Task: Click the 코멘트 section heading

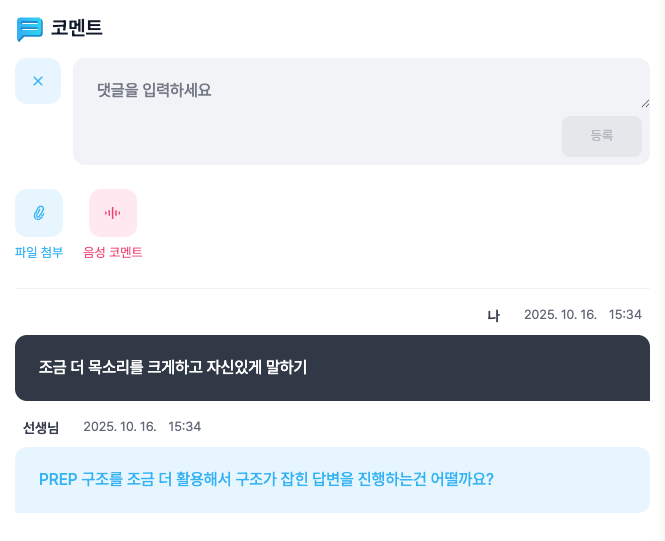Action: click(x=77, y=28)
